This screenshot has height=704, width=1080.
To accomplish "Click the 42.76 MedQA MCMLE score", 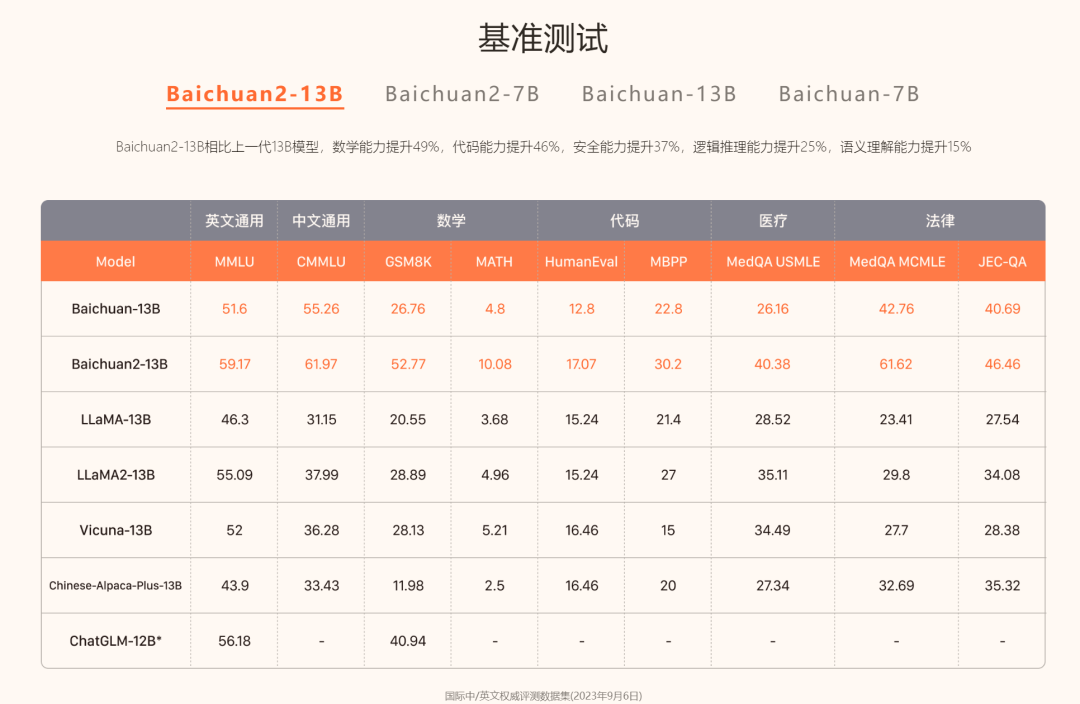I will tap(896, 309).
